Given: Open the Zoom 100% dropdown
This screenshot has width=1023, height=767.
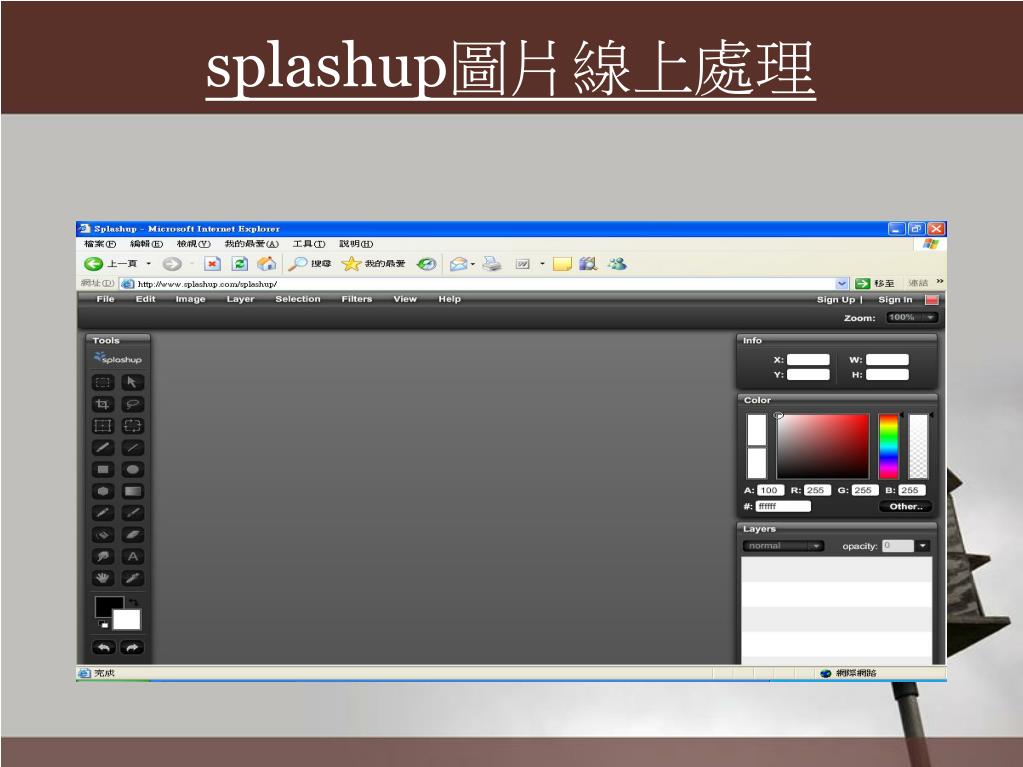Looking at the screenshot, I should [x=912, y=318].
